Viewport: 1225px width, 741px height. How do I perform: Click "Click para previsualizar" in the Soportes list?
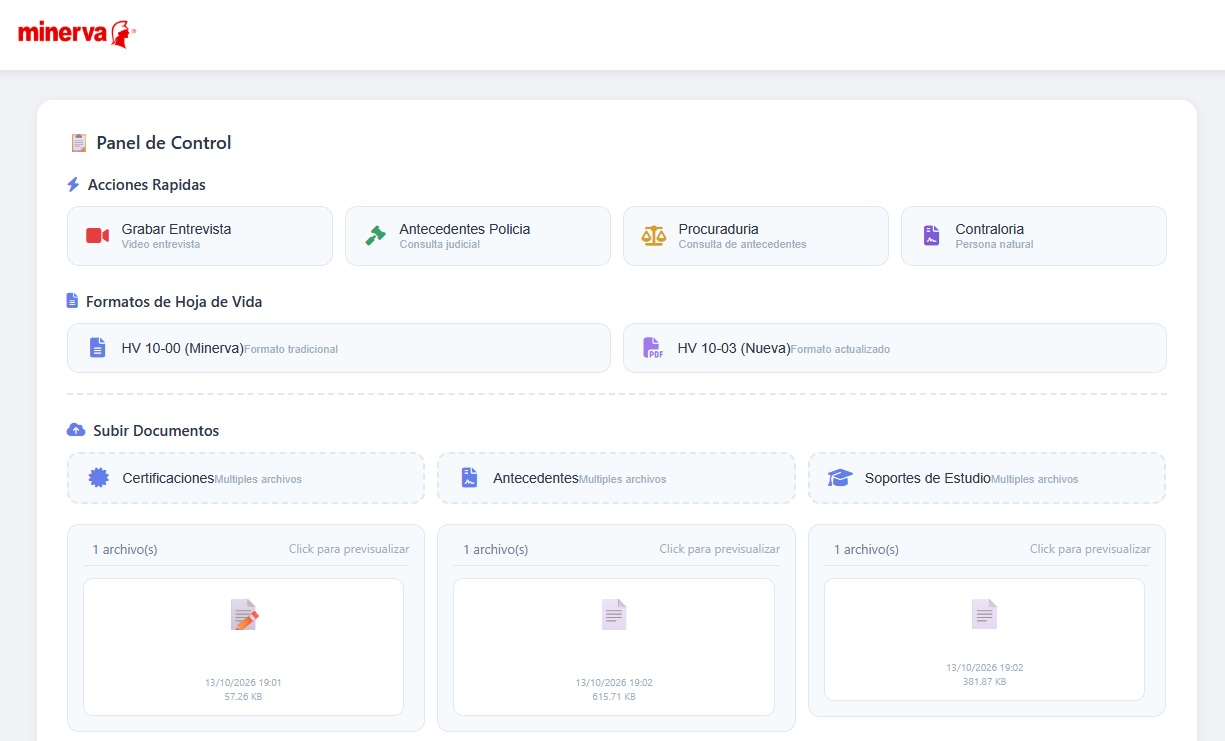coord(1090,549)
